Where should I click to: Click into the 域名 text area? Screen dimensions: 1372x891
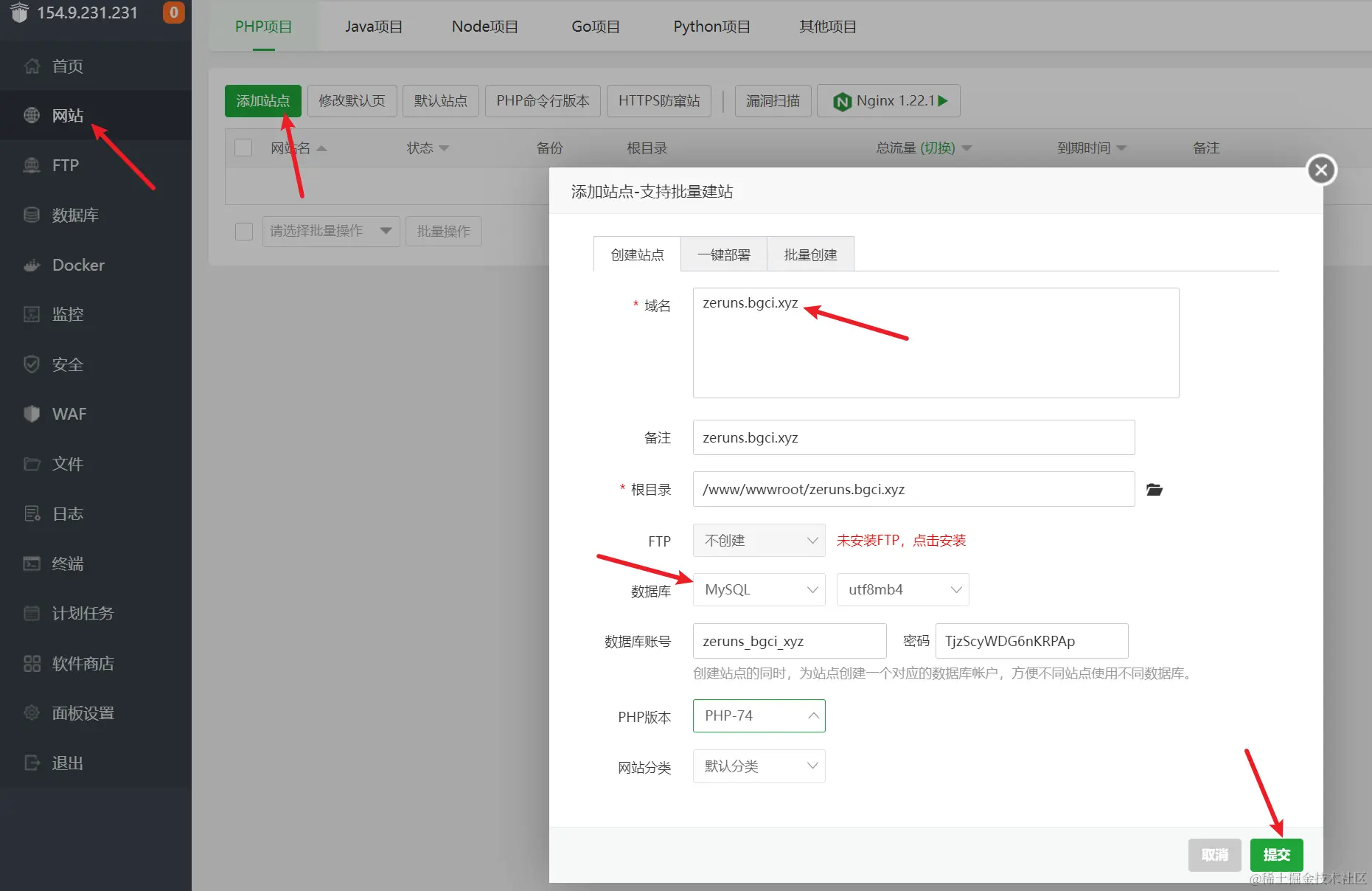[936, 343]
